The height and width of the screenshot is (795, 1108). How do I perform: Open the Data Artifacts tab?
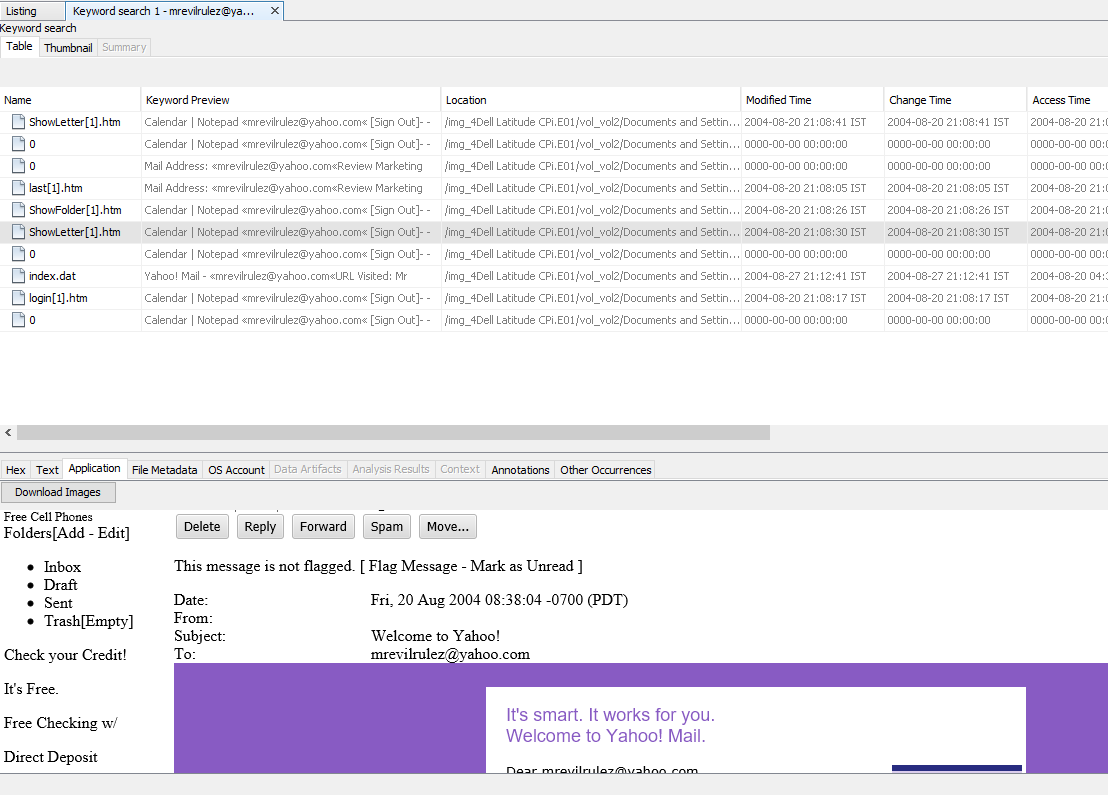pyautogui.click(x=307, y=469)
